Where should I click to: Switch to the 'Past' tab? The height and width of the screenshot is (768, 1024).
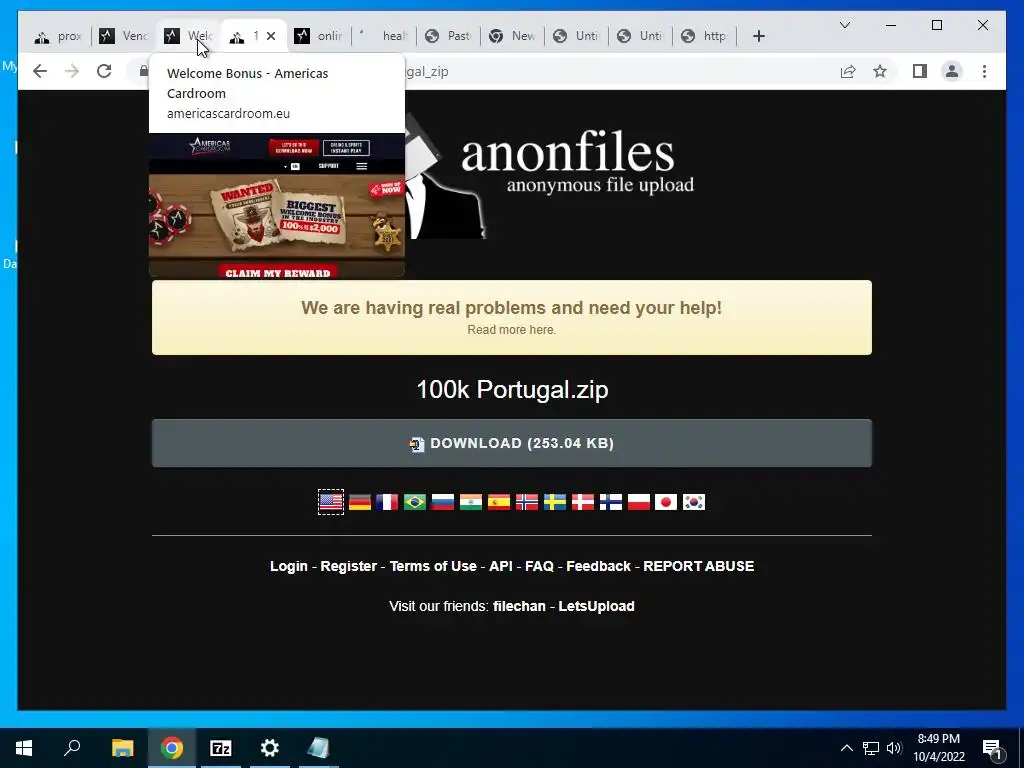447,36
